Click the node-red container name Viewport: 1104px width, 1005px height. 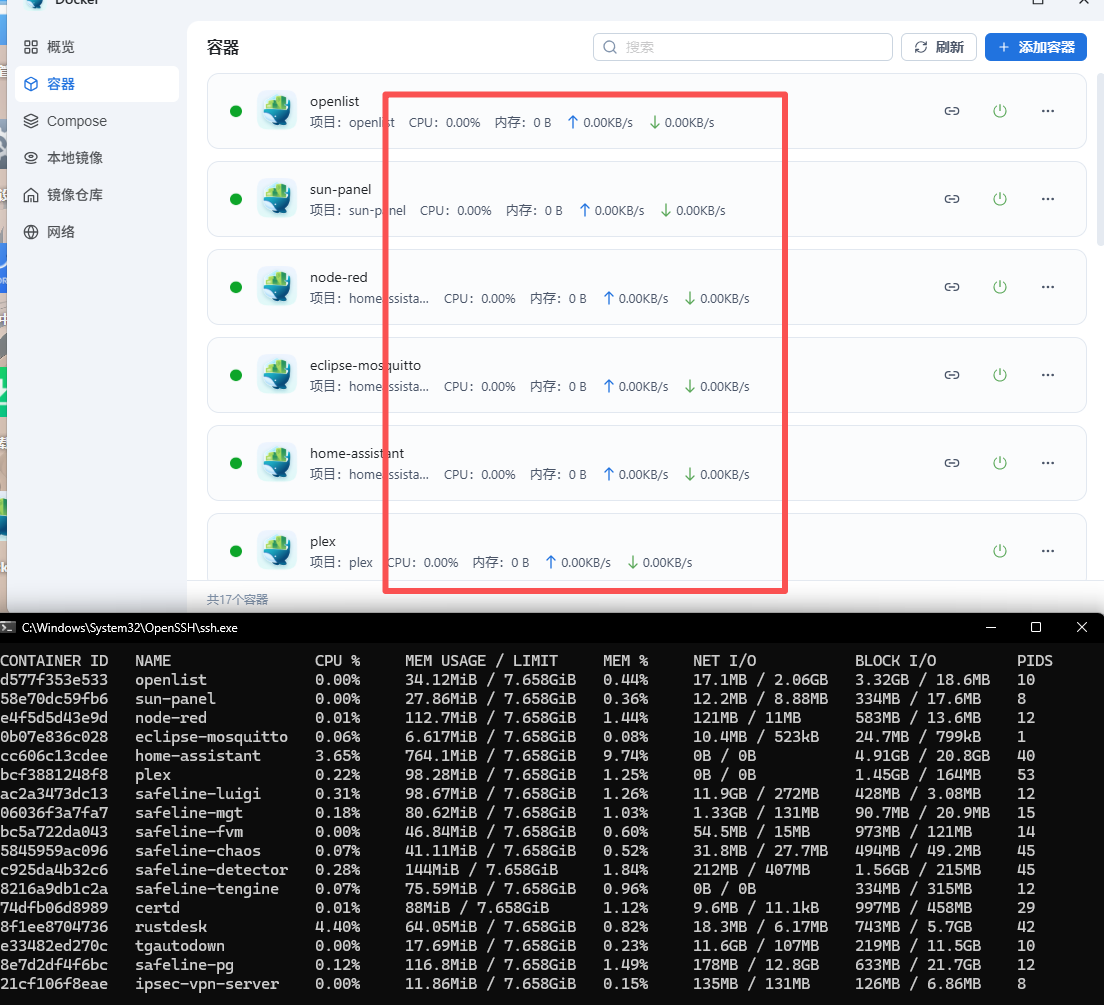339,277
